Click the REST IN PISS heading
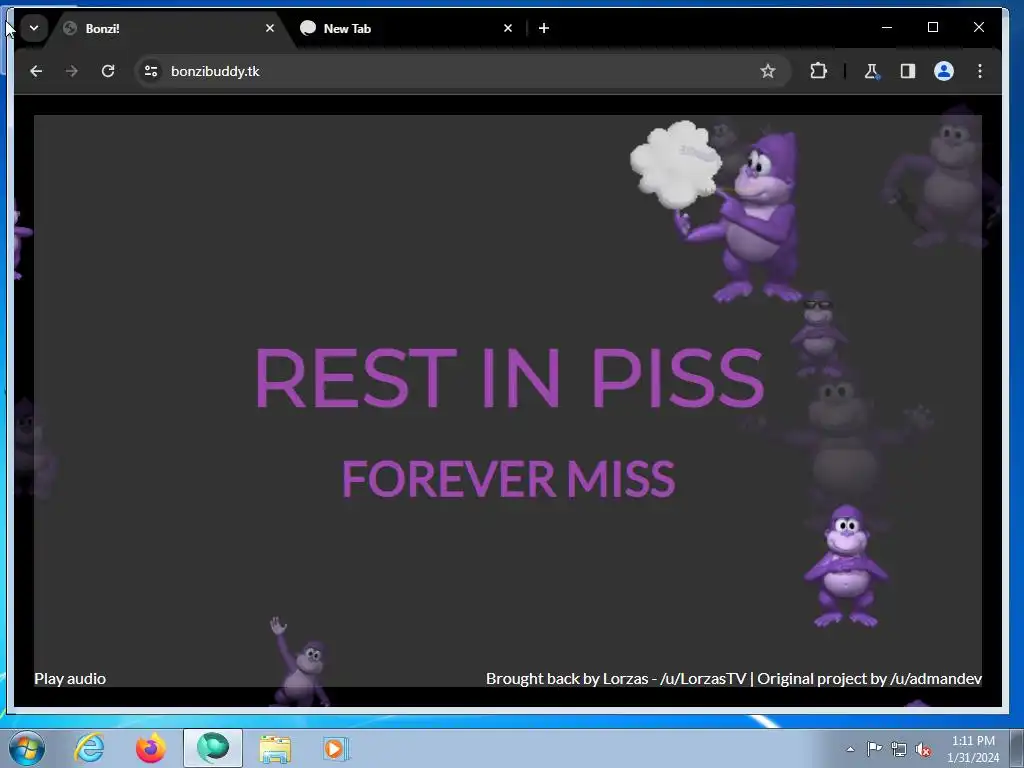Viewport: 1024px width, 768px height. (509, 378)
